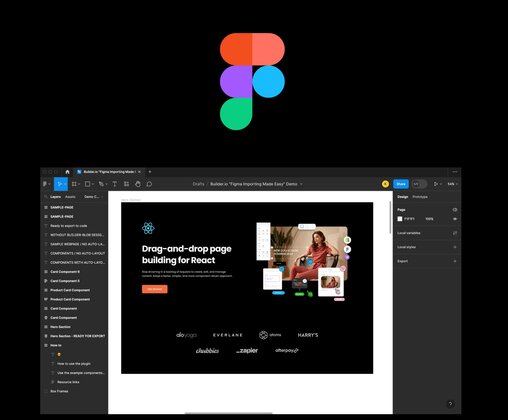Viewport: 508px width, 420px height.
Task: Open the Resources components icon
Action: [126, 184]
